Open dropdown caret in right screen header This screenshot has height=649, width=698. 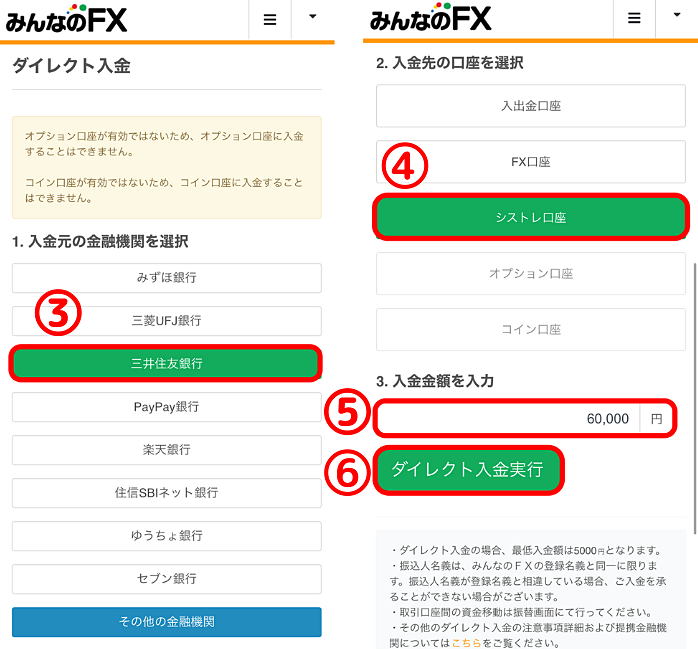[x=677, y=15]
